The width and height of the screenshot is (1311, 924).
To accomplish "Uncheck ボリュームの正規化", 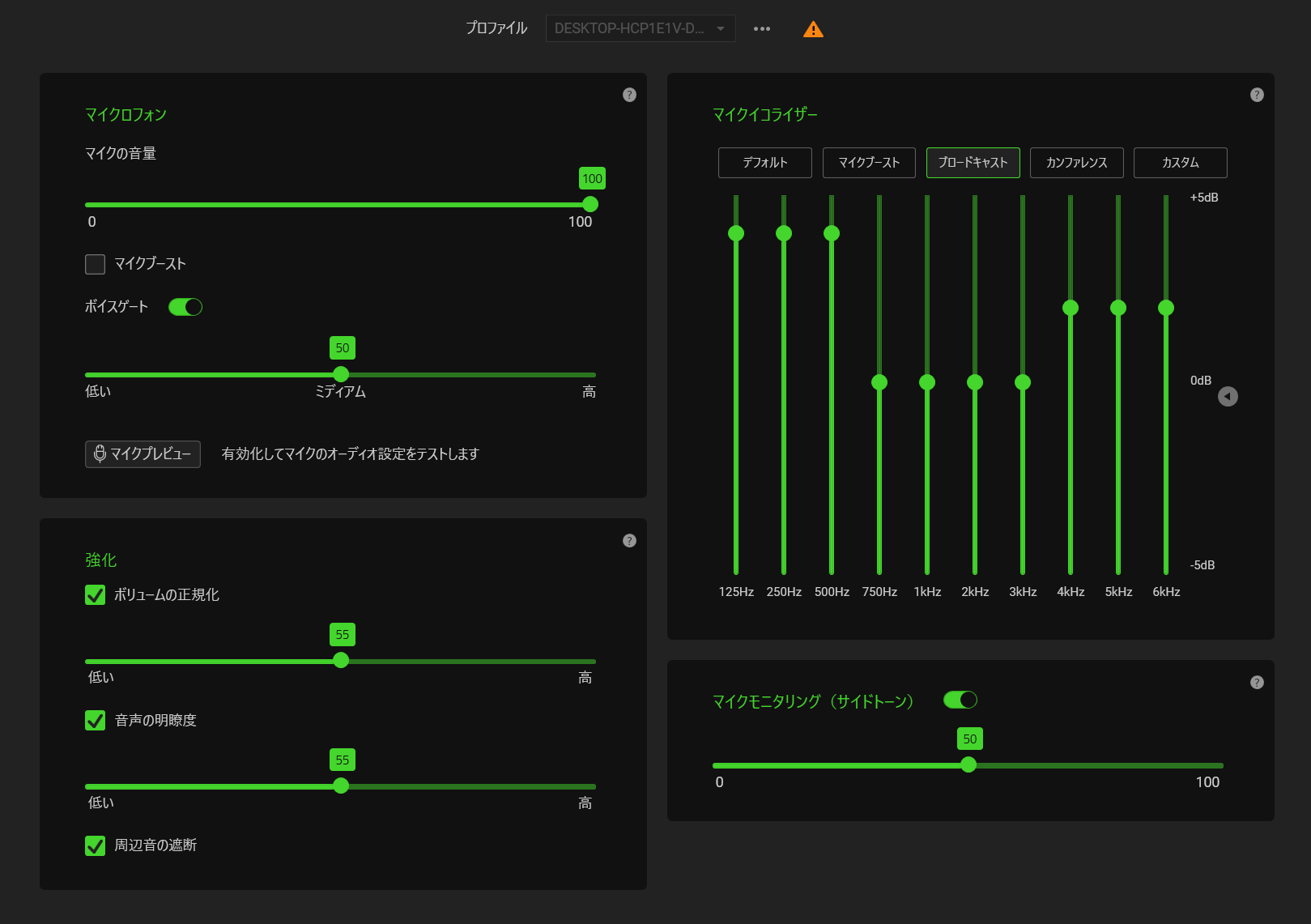I will [95, 595].
